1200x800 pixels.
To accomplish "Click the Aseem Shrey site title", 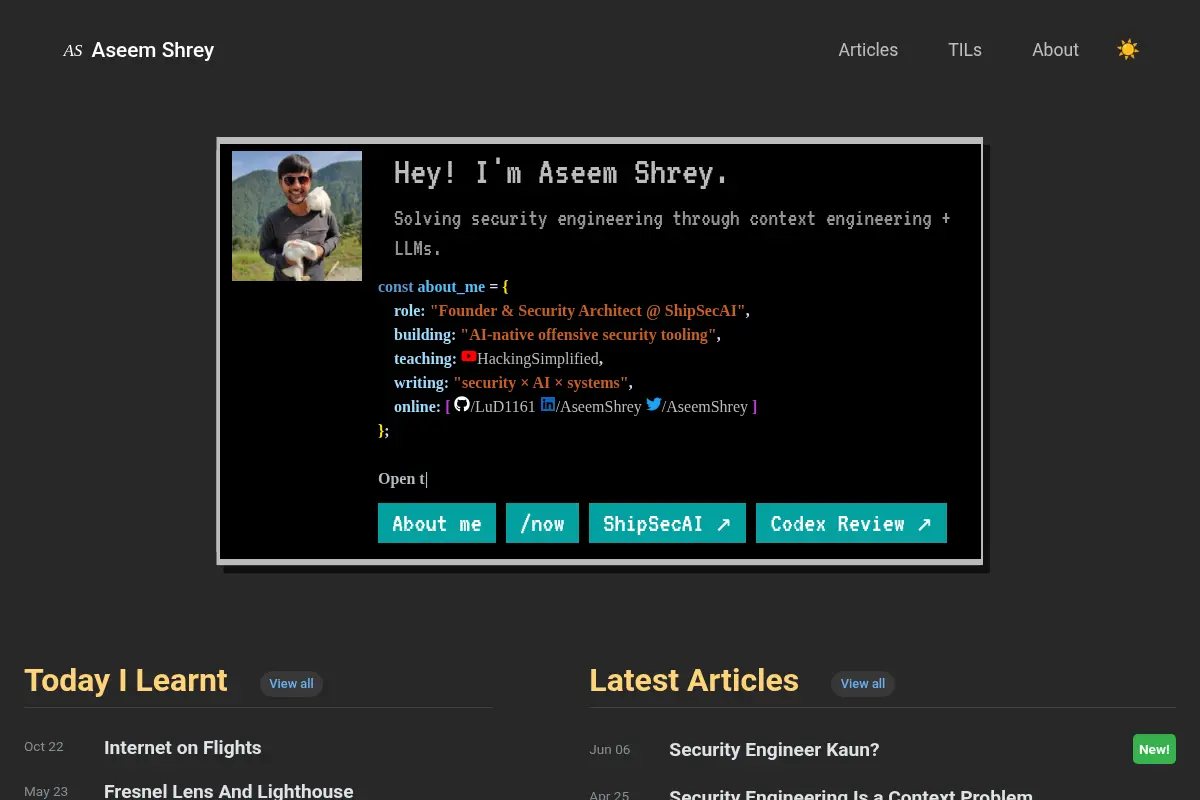I will [153, 50].
